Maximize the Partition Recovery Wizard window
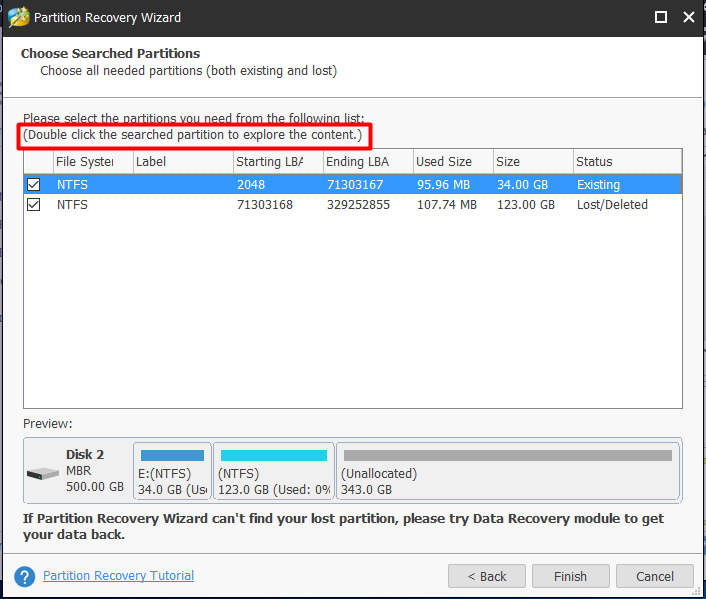This screenshot has width=706, height=599. tap(661, 17)
